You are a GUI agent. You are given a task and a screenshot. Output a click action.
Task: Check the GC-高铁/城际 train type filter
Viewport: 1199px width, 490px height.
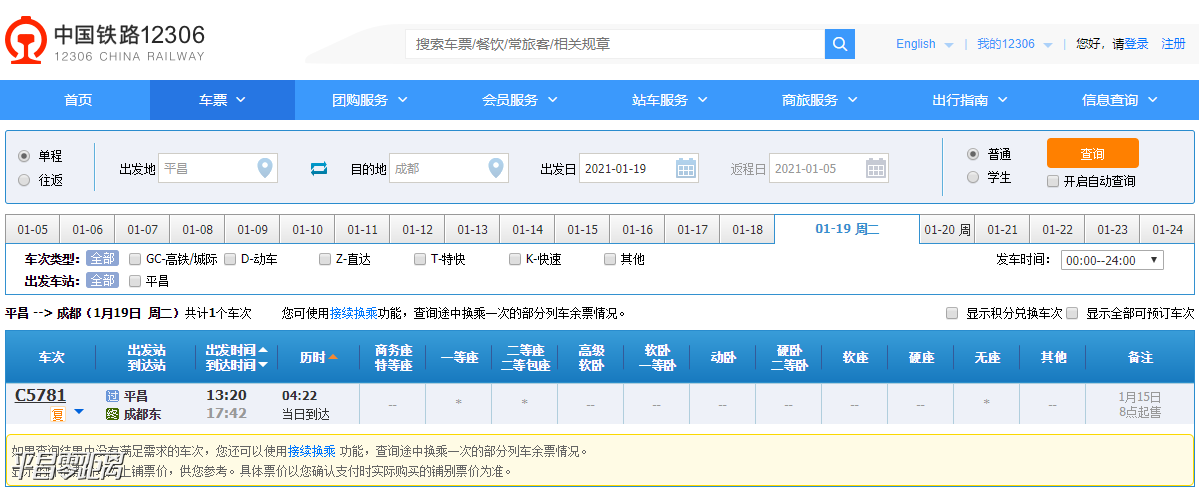click(135, 259)
